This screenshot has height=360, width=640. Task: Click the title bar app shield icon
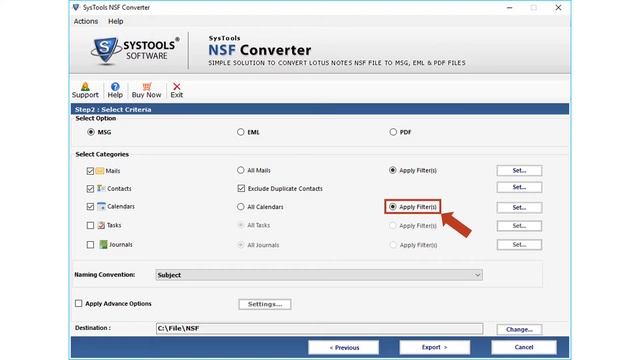point(76,7)
